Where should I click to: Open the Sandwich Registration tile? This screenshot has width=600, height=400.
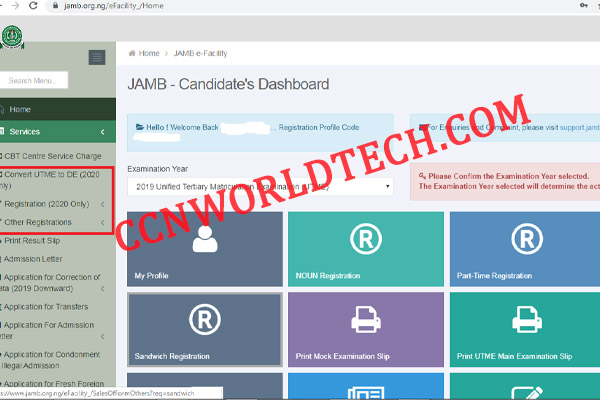205,330
